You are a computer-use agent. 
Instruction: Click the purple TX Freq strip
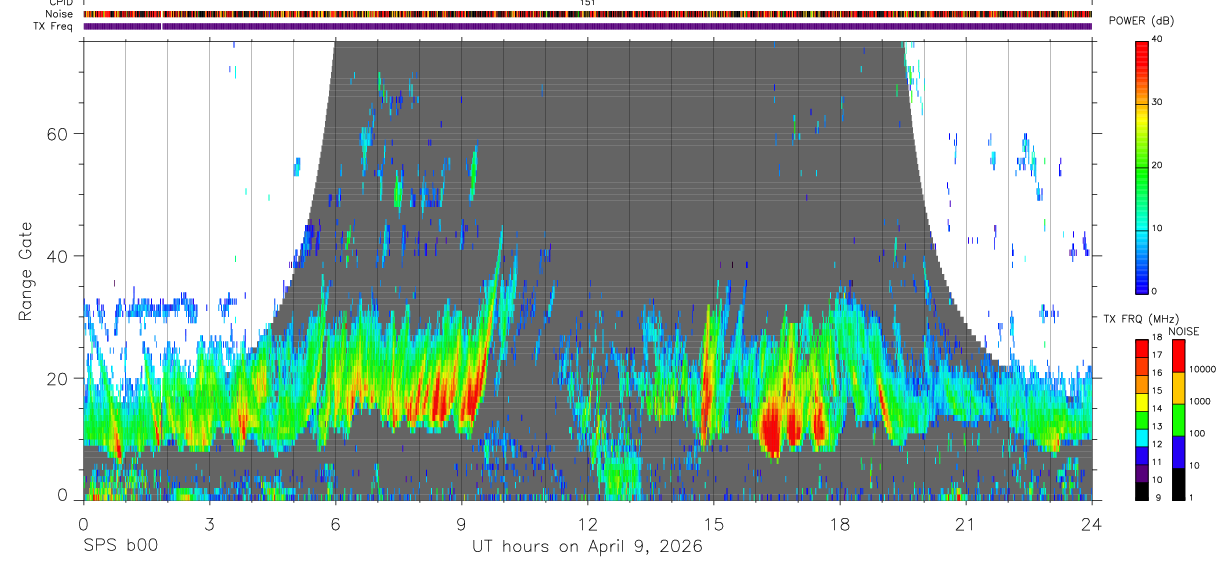(587, 26)
